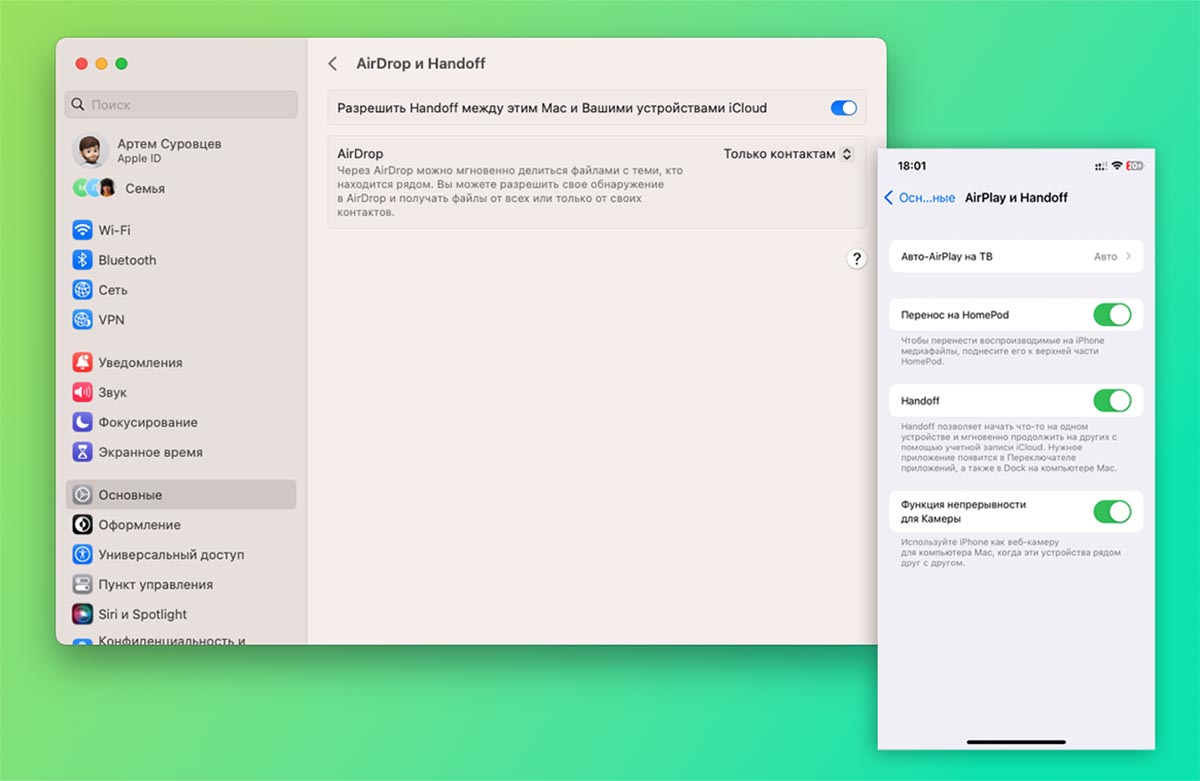Go back using the AirDrop и Handoff chevron
The height and width of the screenshot is (781, 1200).
[333, 64]
